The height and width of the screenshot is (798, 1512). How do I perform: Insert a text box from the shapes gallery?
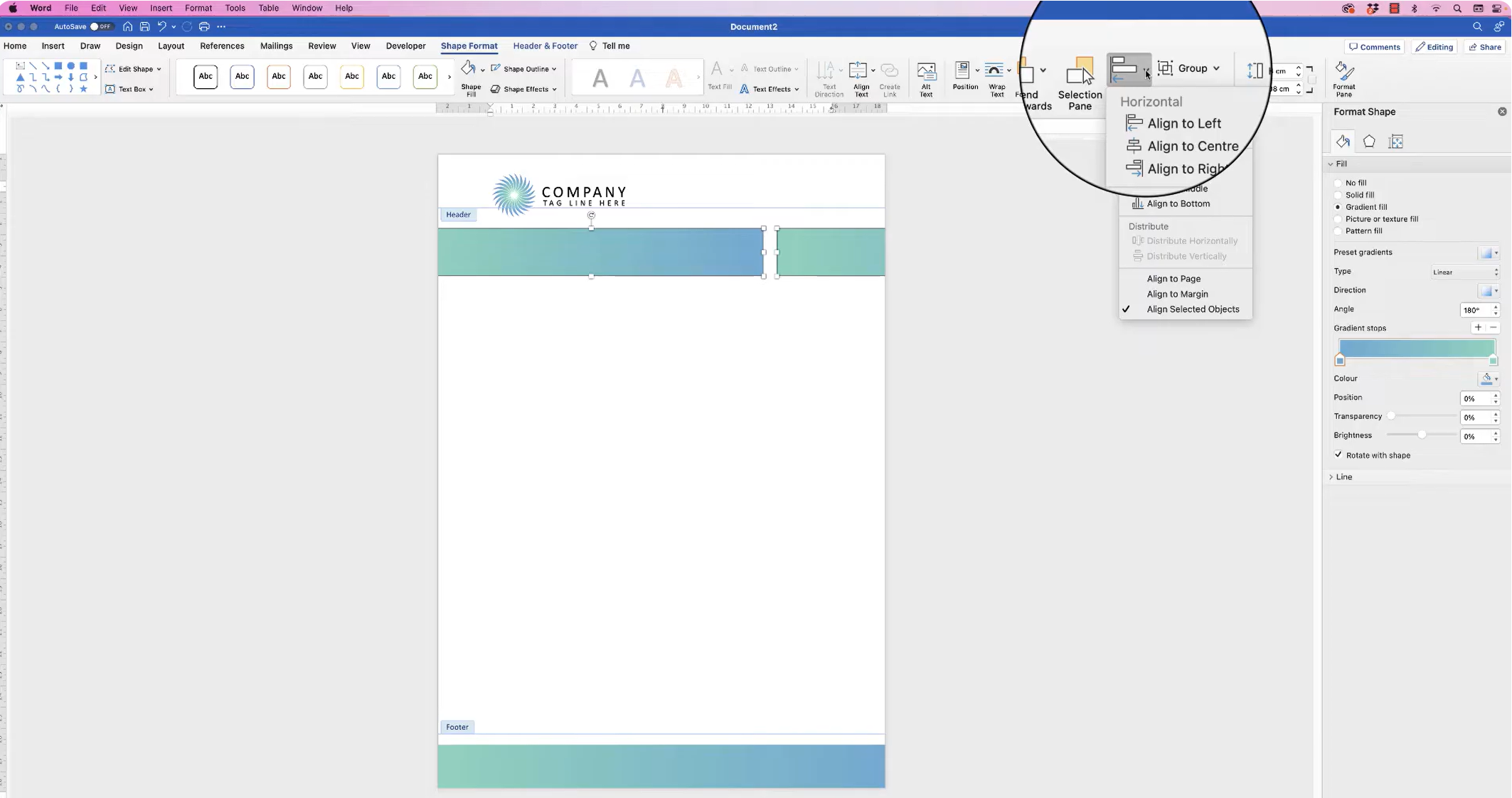pos(20,65)
